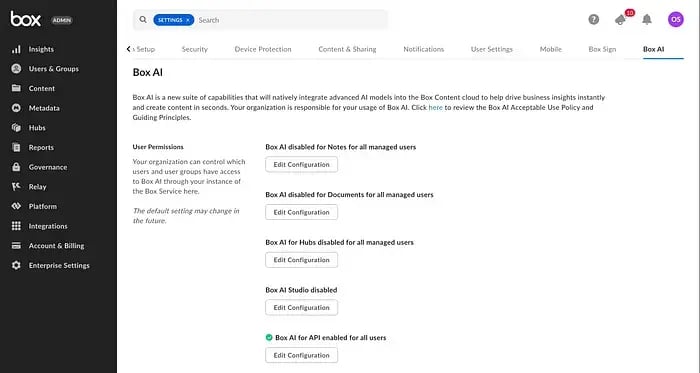Remove the SETTINGS search filter chip
700x373 pixels.
pos(188,20)
